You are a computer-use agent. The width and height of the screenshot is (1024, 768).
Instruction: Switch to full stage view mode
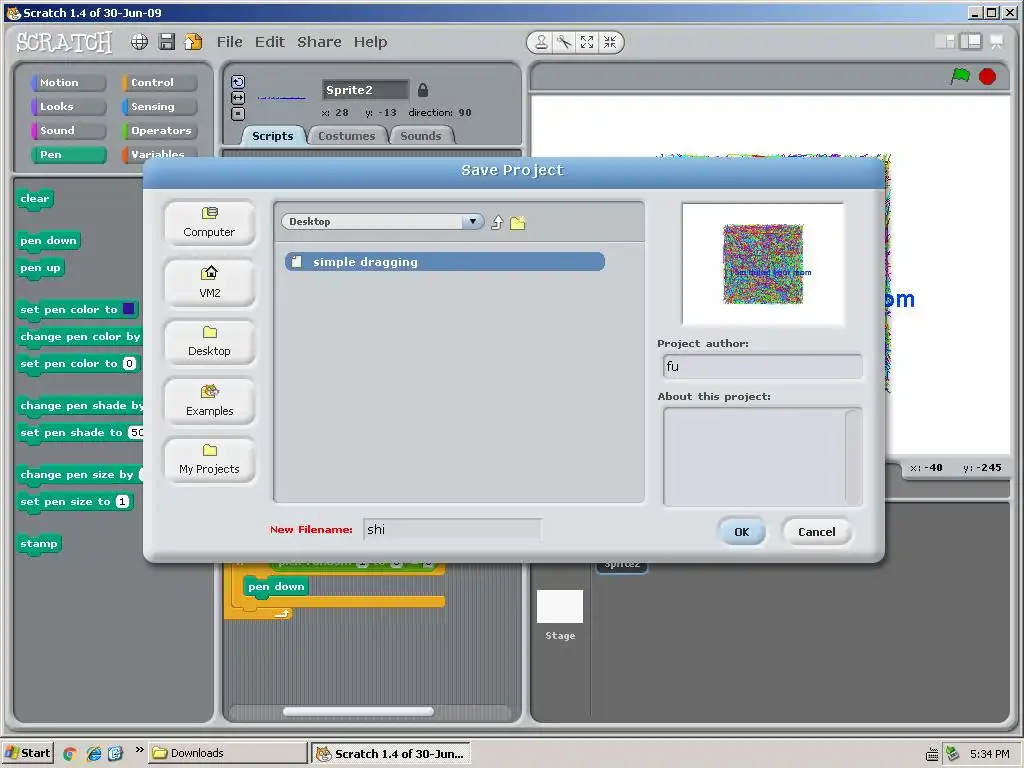(970, 42)
